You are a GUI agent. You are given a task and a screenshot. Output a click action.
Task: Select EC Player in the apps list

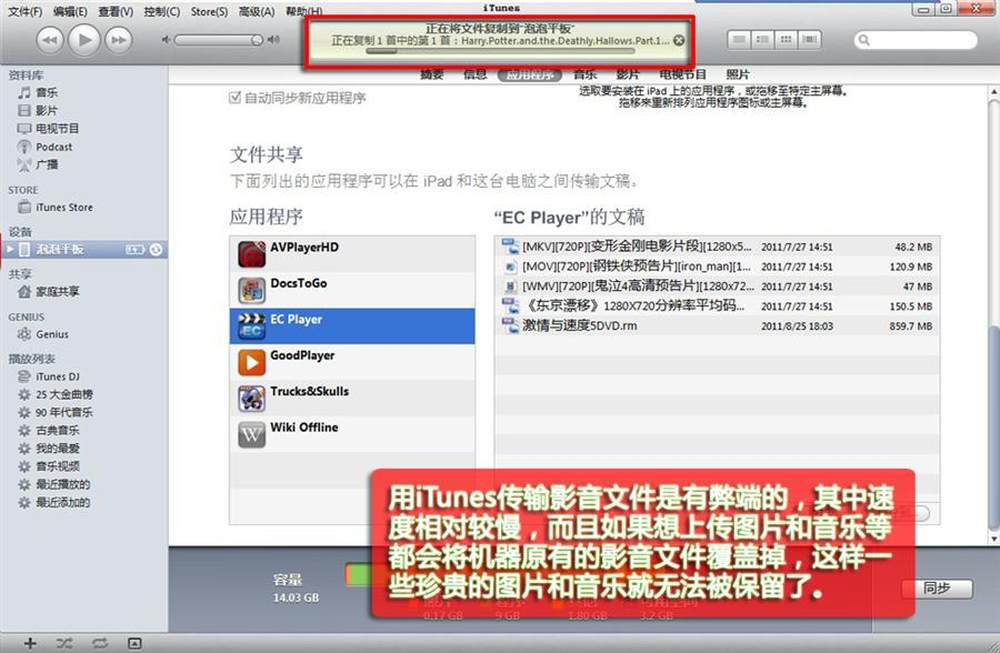[352, 326]
